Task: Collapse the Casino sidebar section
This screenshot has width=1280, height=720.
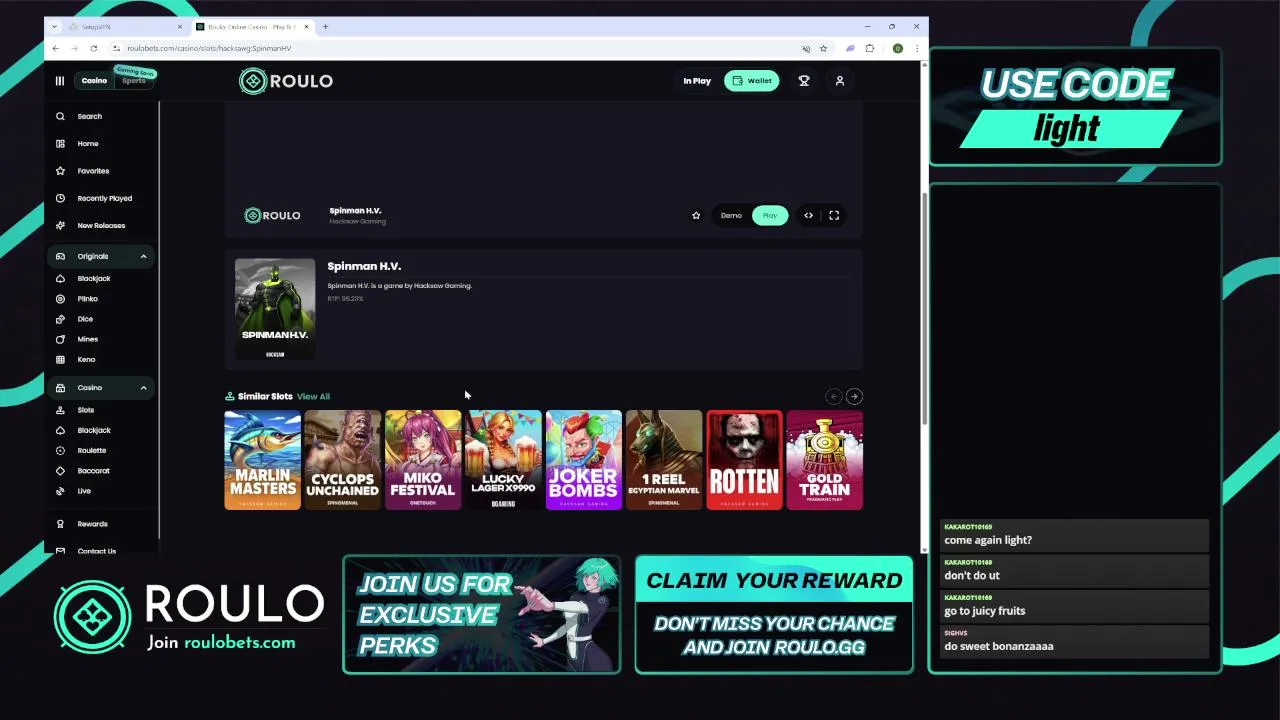Action: [x=143, y=387]
